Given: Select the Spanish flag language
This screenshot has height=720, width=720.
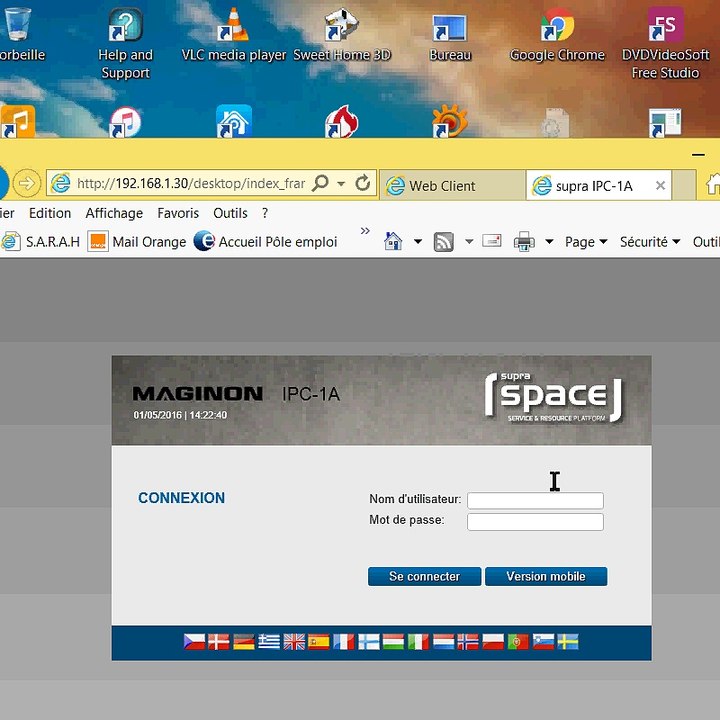Looking at the screenshot, I should 319,641.
